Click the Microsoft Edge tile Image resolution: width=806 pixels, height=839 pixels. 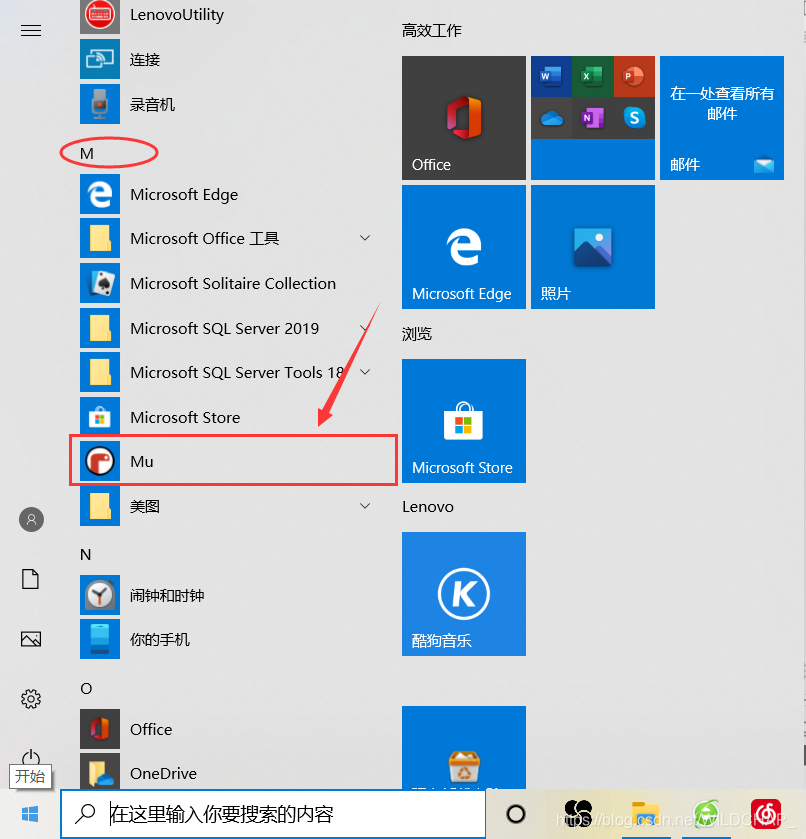pyautogui.click(x=464, y=247)
